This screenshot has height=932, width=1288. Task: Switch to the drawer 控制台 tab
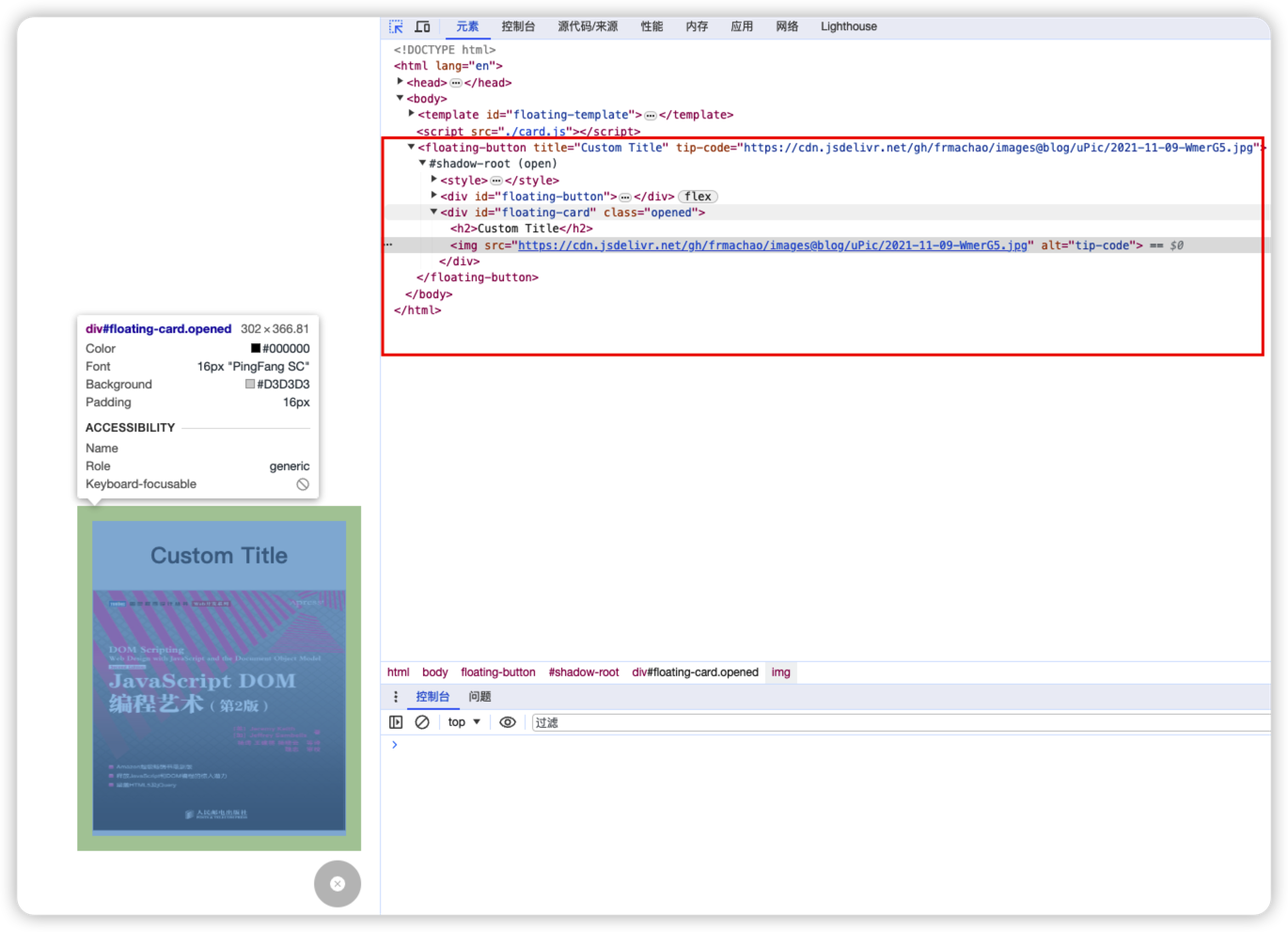point(432,697)
